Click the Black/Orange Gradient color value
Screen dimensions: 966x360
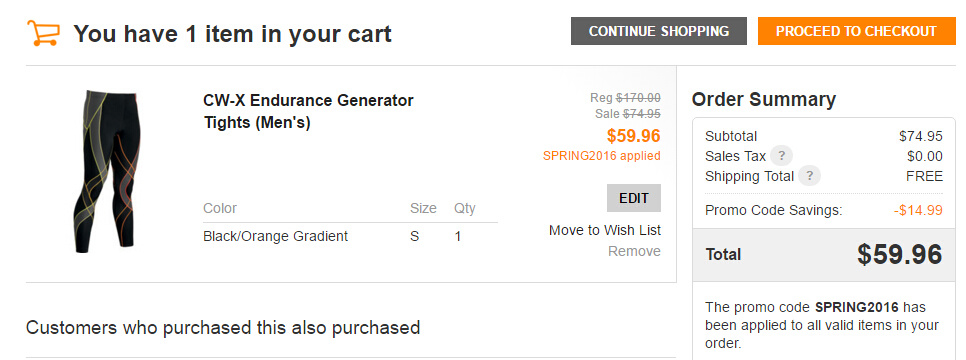point(275,236)
